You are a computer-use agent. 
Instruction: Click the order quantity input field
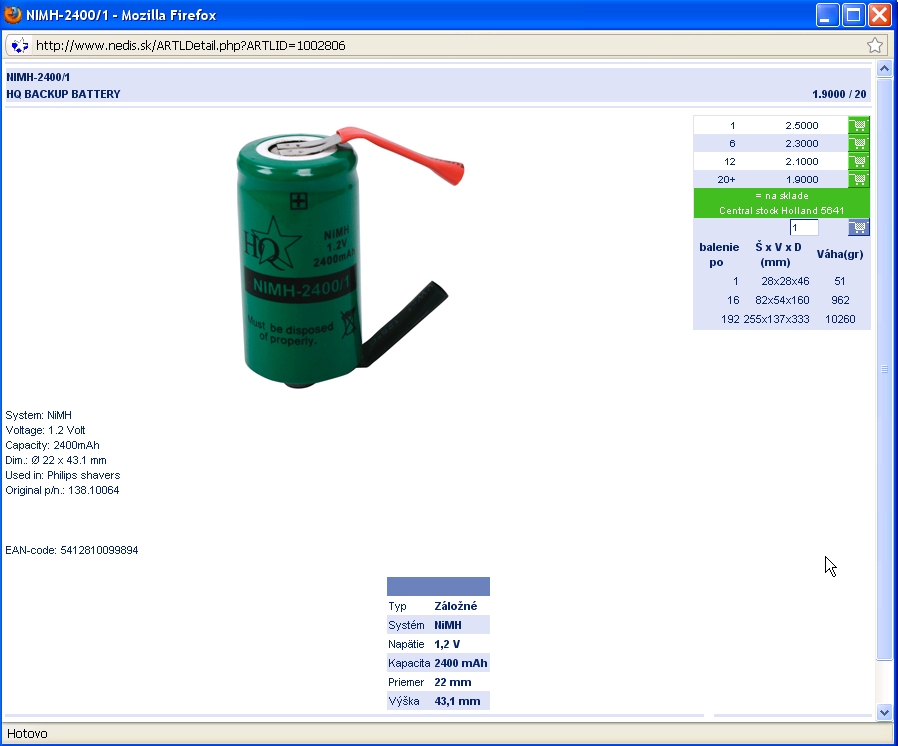[804, 227]
